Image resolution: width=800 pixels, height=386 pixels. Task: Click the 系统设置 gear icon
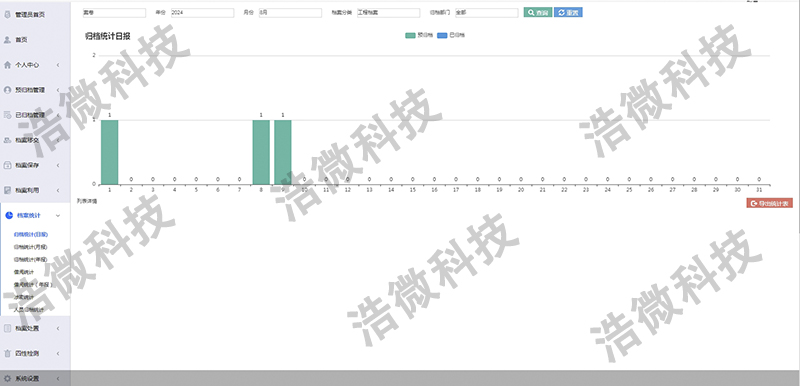tap(7, 378)
